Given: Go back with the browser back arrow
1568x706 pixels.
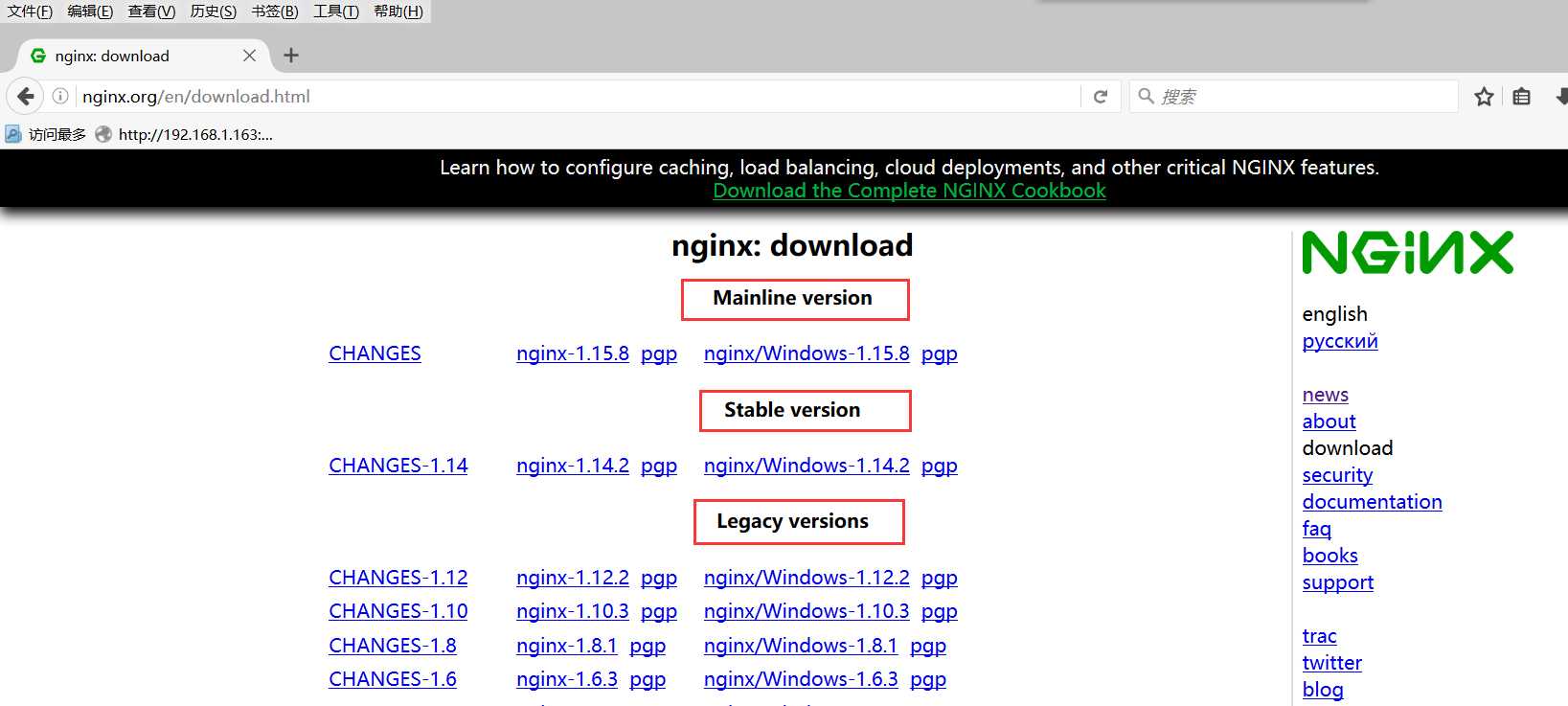Looking at the screenshot, I should (x=26, y=96).
